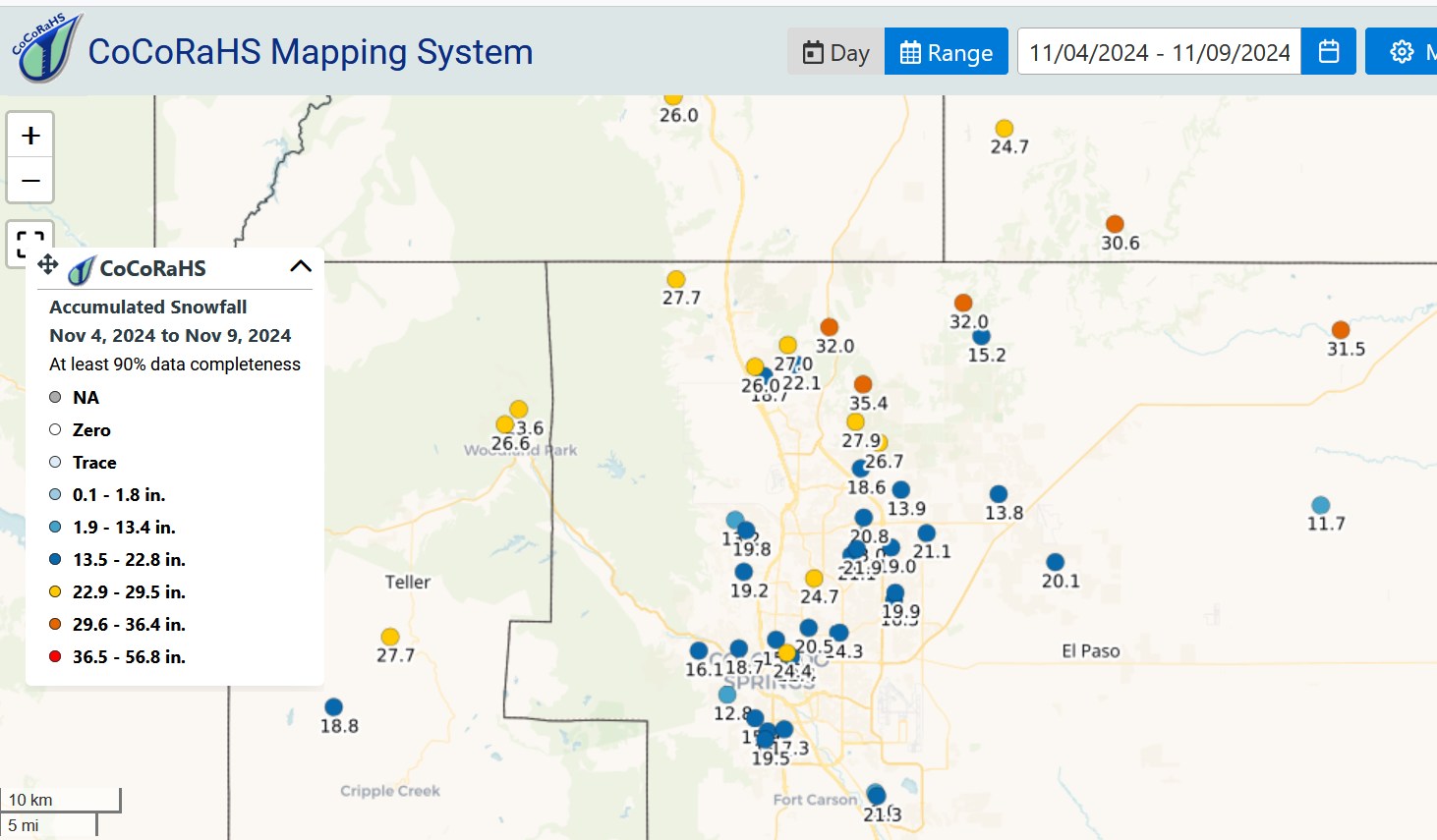The height and width of the screenshot is (840, 1437).
Task: Select the 13.8 blue station marker
Action: (x=999, y=494)
